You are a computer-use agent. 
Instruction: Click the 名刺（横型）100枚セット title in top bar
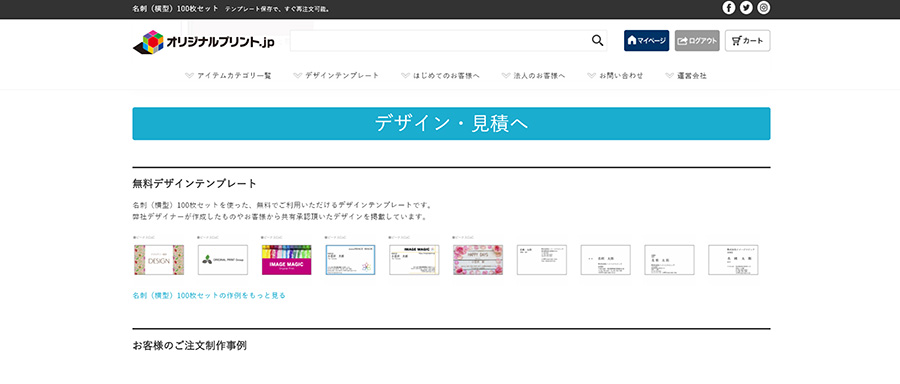pyautogui.click(x=175, y=9)
